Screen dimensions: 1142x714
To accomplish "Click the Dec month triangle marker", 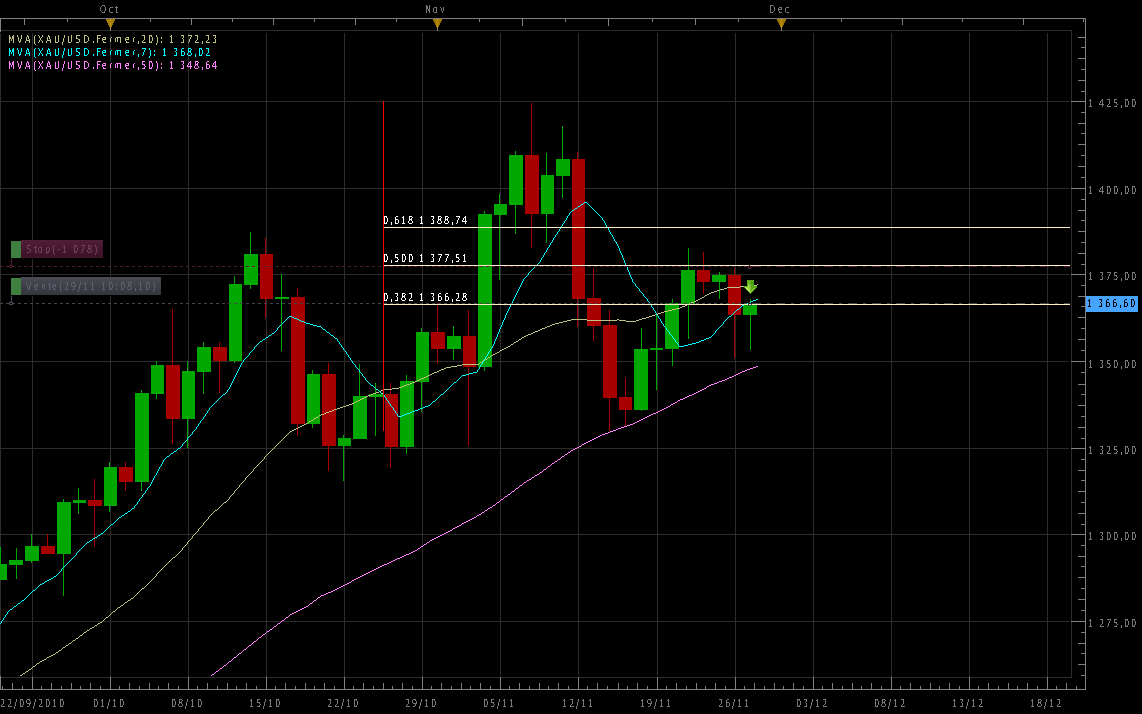I will pos(780,22).
